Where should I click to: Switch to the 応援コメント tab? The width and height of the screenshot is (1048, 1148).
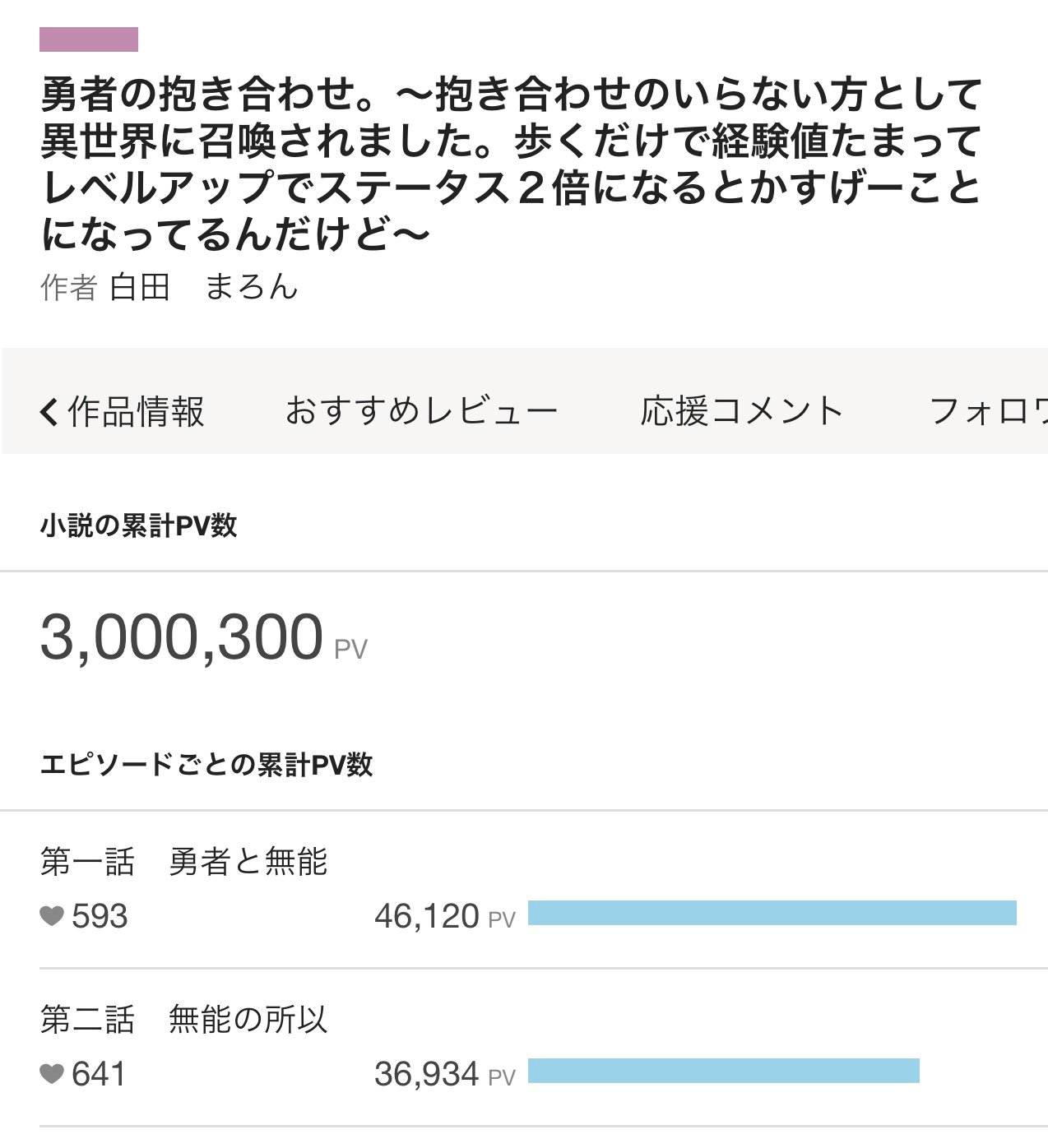pyautogui.click(x=742, y=411)
